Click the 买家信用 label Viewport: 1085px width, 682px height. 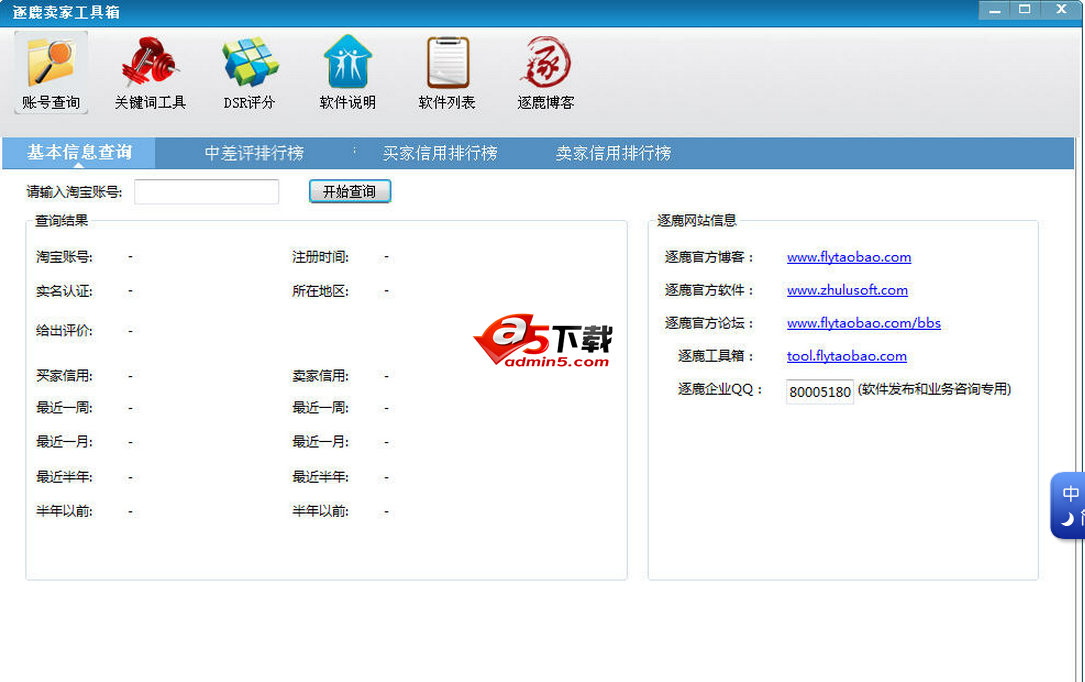click(64, 376)
